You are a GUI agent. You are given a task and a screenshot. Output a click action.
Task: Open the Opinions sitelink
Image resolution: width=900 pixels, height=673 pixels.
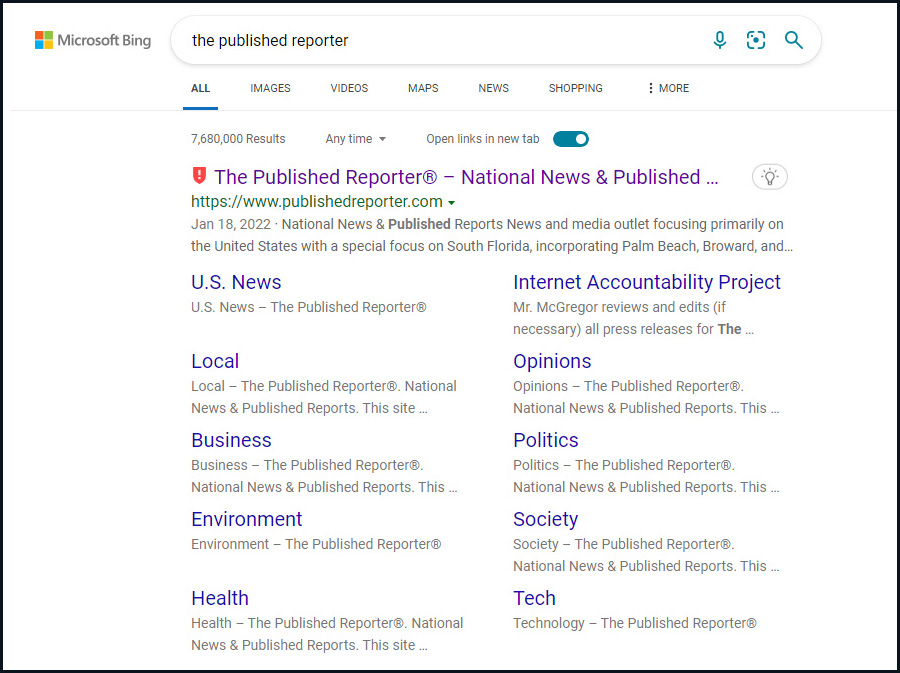[x=552, y=361]
